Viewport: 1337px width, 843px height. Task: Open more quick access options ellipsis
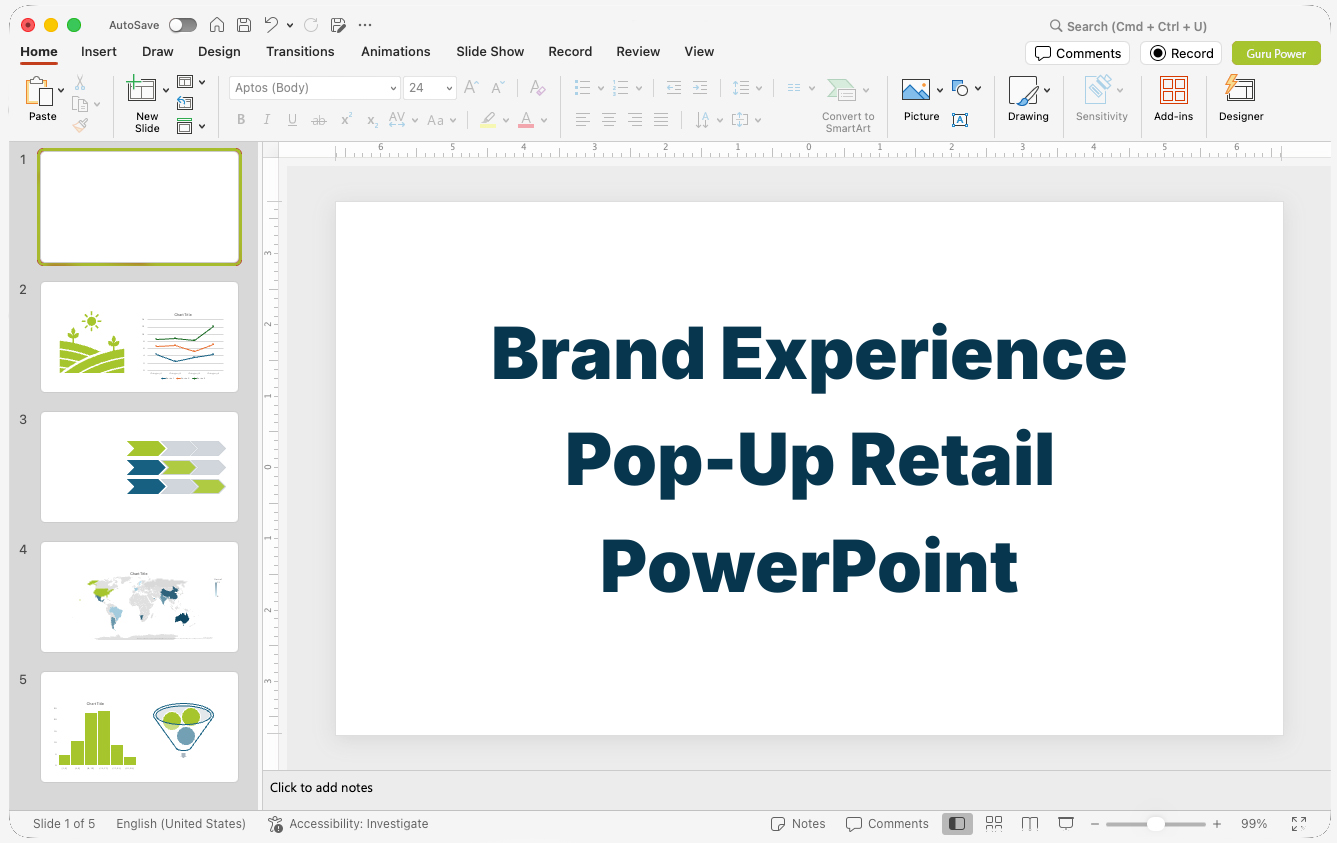[x=364, y=25]
